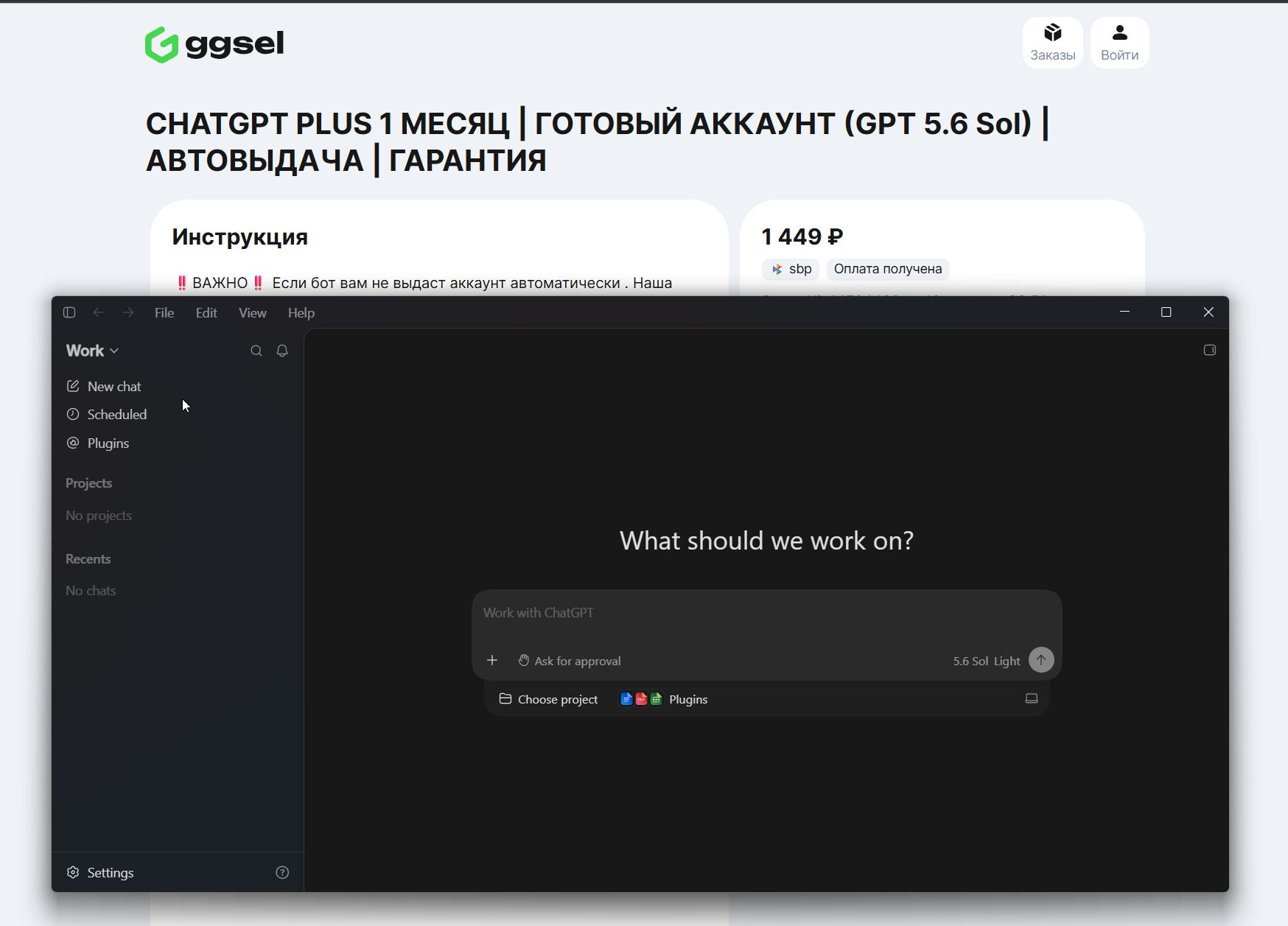Click the Оплата получена status badge
Image resolution: width=1288 pixels, height=926 pixels.
point(888,269)
